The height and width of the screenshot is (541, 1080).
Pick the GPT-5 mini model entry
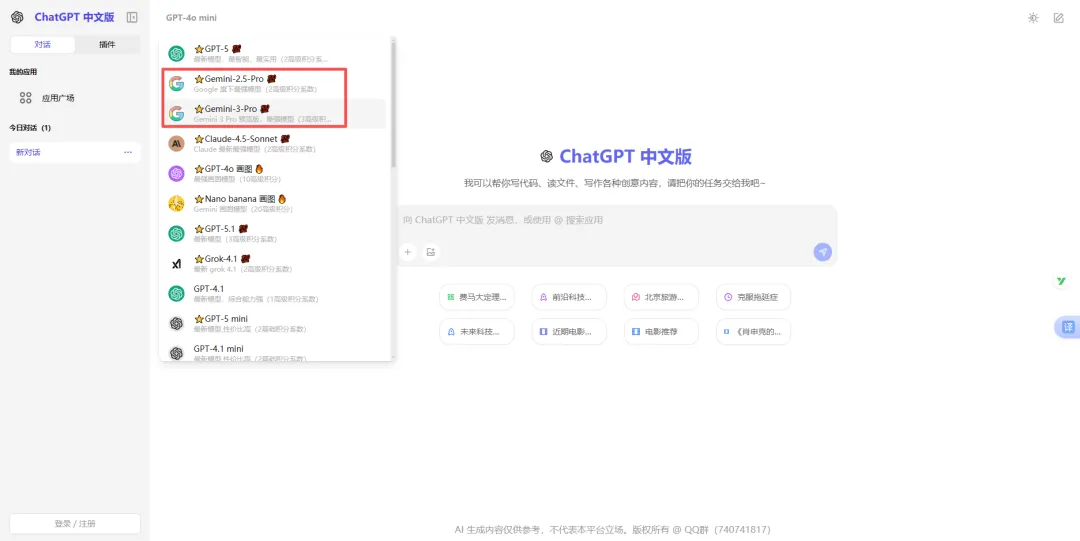coord(276,323)
